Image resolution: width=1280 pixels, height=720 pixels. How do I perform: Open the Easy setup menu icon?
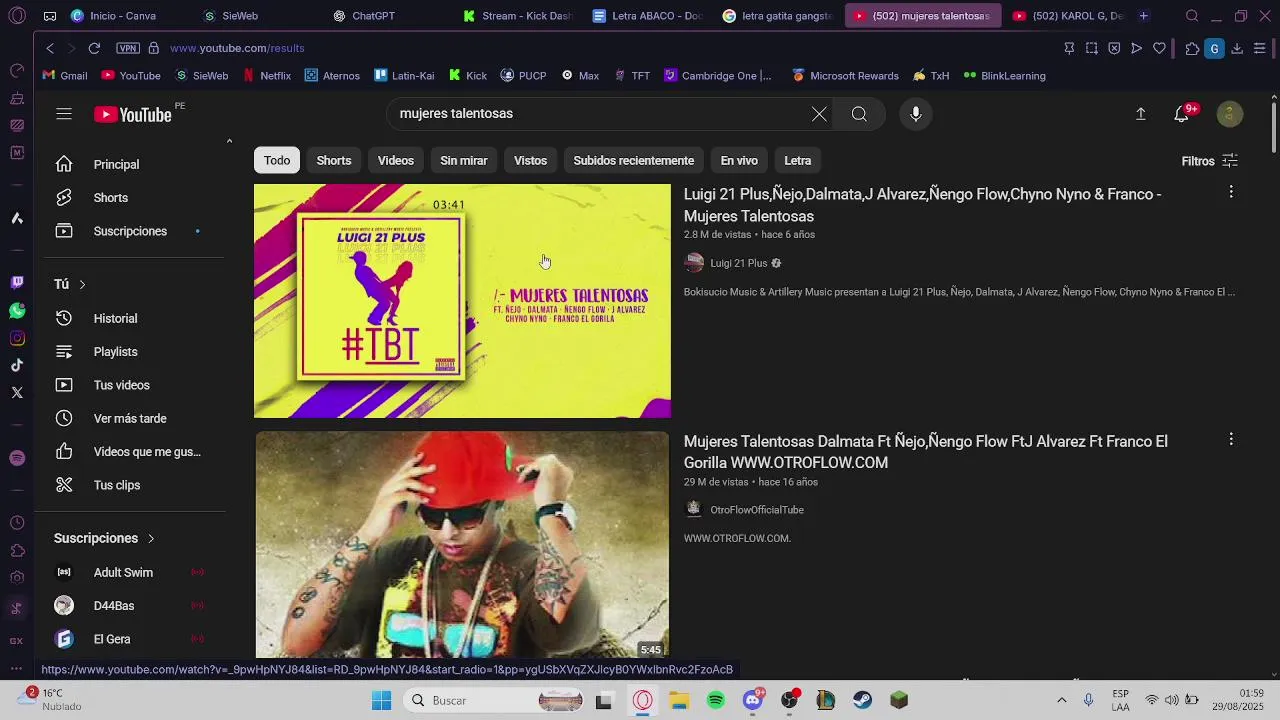click(1260, 48)
